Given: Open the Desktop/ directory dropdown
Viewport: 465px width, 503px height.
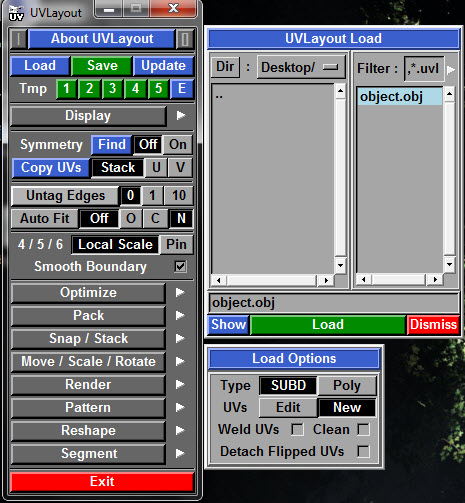Looking at the screenshot, I should [x=301, y=68].
